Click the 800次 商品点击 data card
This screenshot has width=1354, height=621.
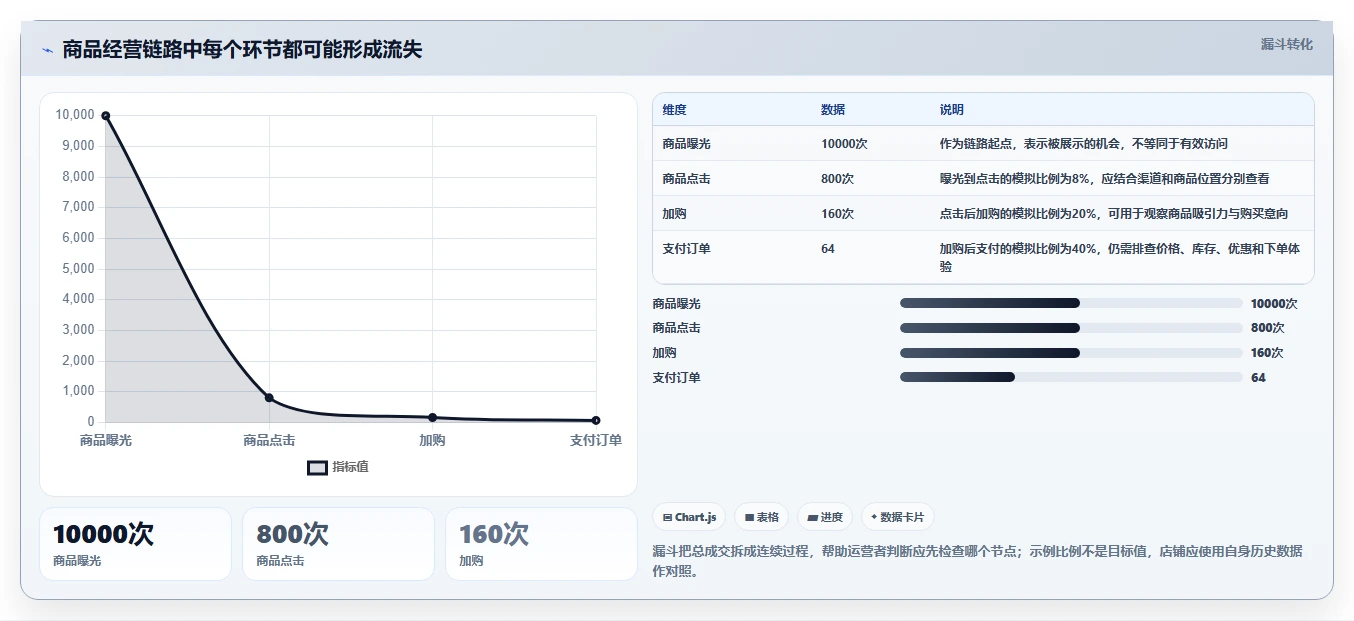(x=338, y=544)
